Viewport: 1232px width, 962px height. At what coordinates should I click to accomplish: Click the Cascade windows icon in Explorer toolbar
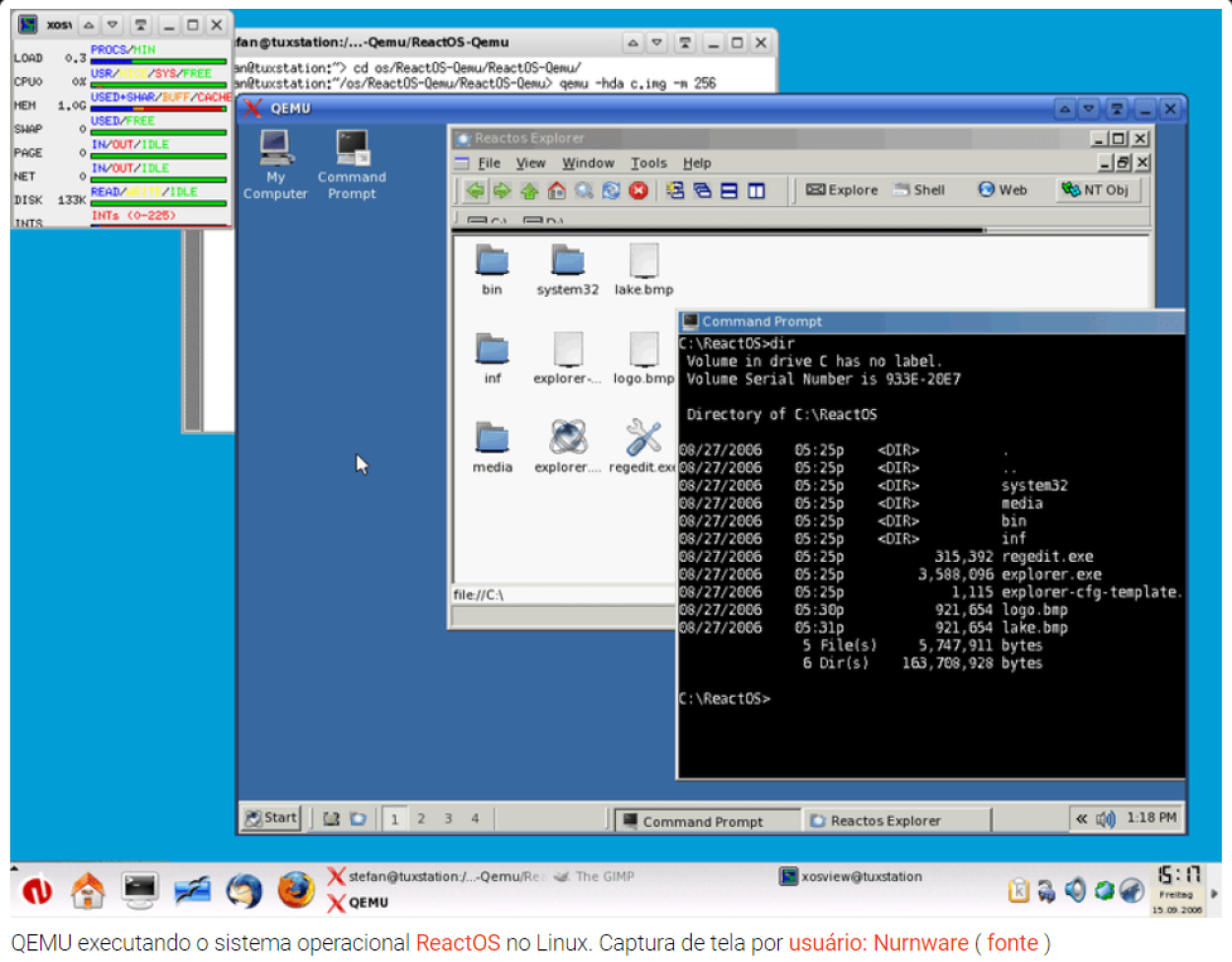click(702, 190)
